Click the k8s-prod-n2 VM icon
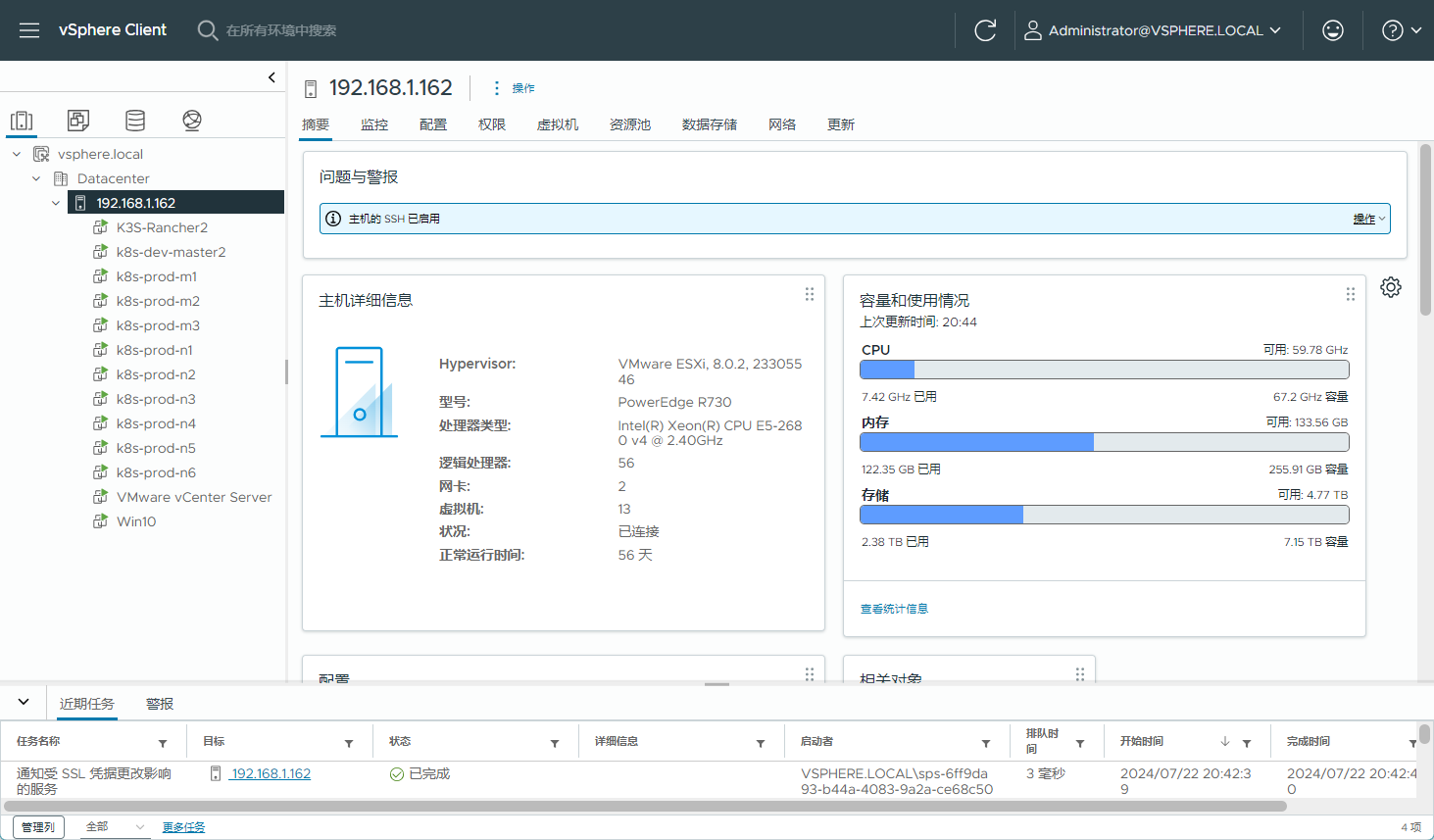 [100, 374]
